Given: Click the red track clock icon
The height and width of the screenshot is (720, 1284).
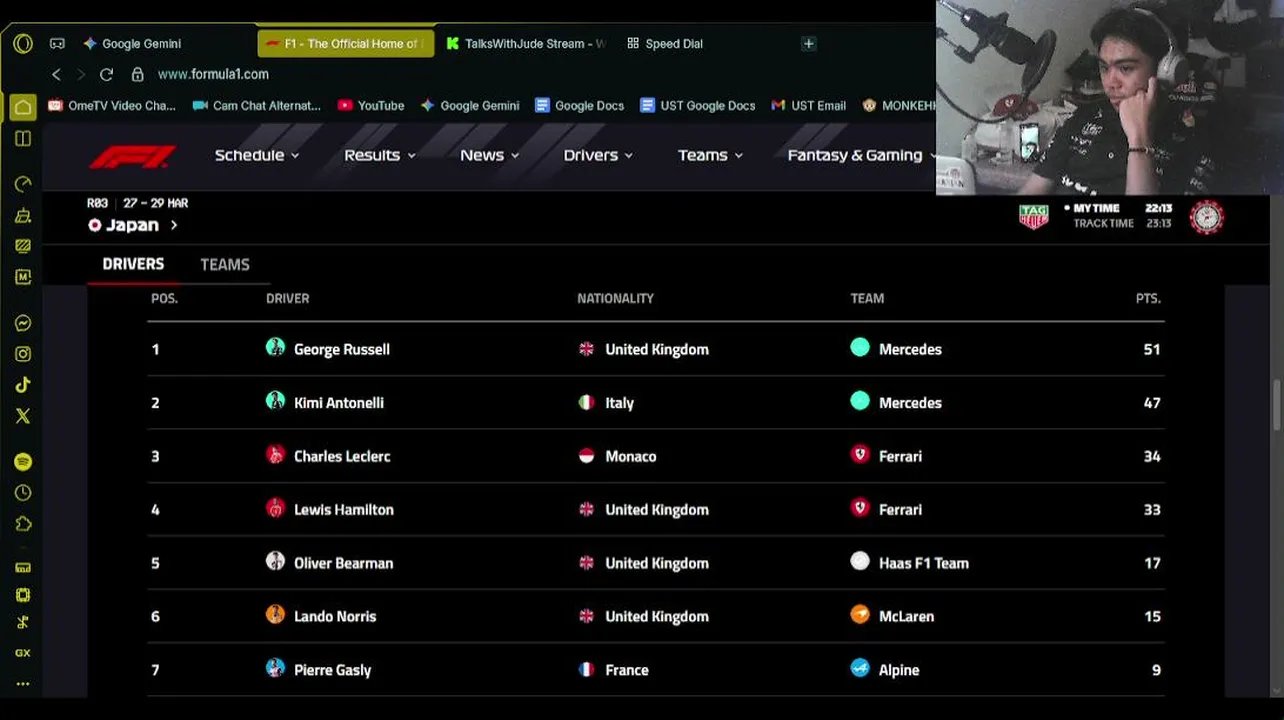Looking at the screenshot, I should point(1207,217).
